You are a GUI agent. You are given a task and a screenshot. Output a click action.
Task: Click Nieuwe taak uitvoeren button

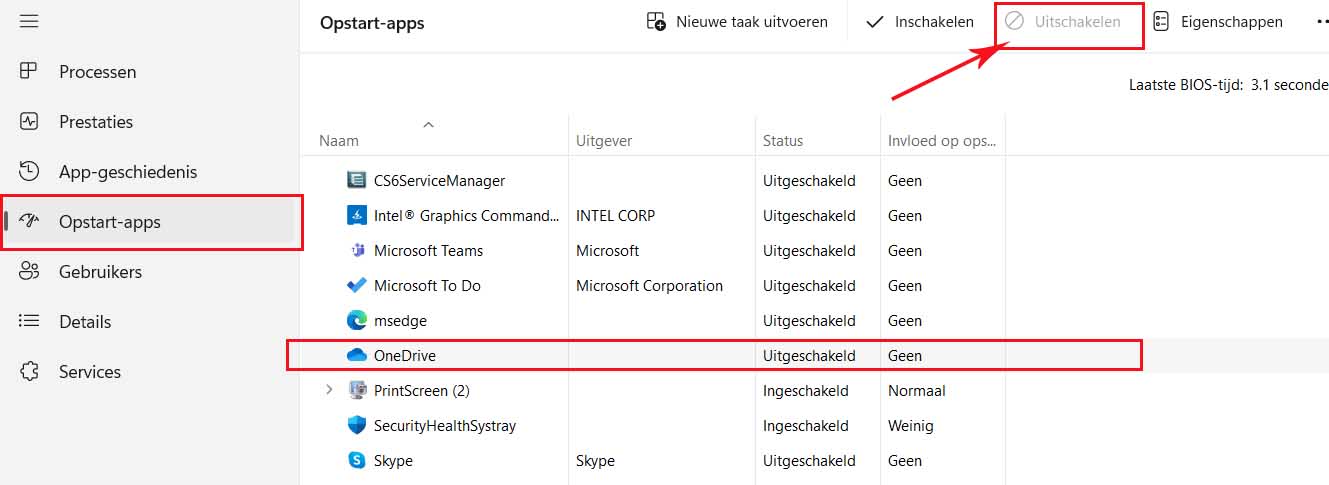click(x=737, y=22)
